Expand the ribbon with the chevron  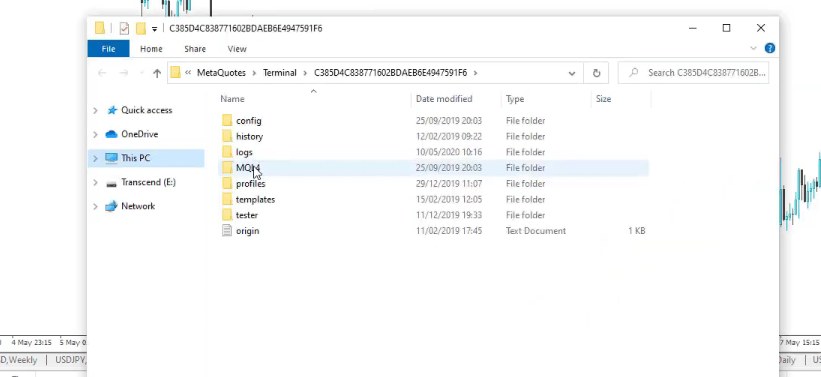tap(753, 48)
